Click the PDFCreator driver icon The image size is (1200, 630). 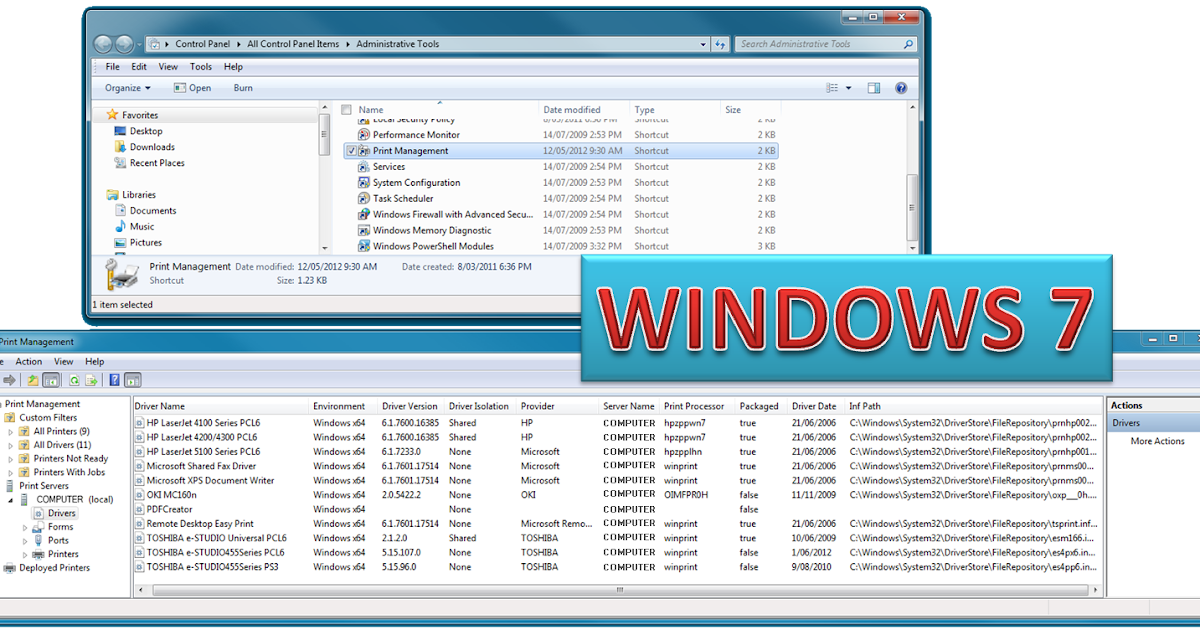(x=139, y=509)
